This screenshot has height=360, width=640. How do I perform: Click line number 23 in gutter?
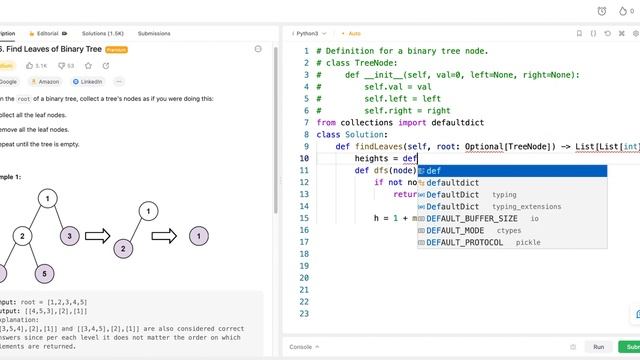(x=304, y=314)
